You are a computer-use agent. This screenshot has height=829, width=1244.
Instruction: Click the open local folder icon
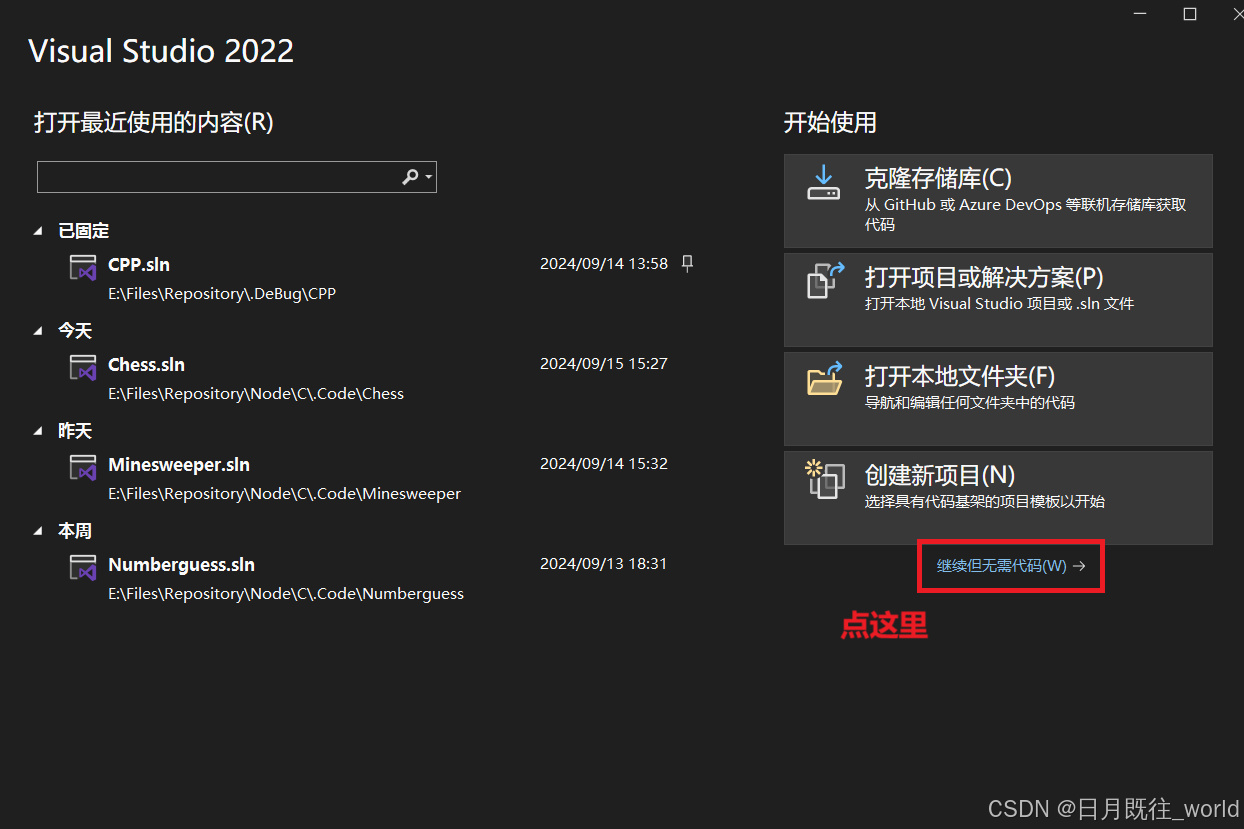click(x=826, y=379)
